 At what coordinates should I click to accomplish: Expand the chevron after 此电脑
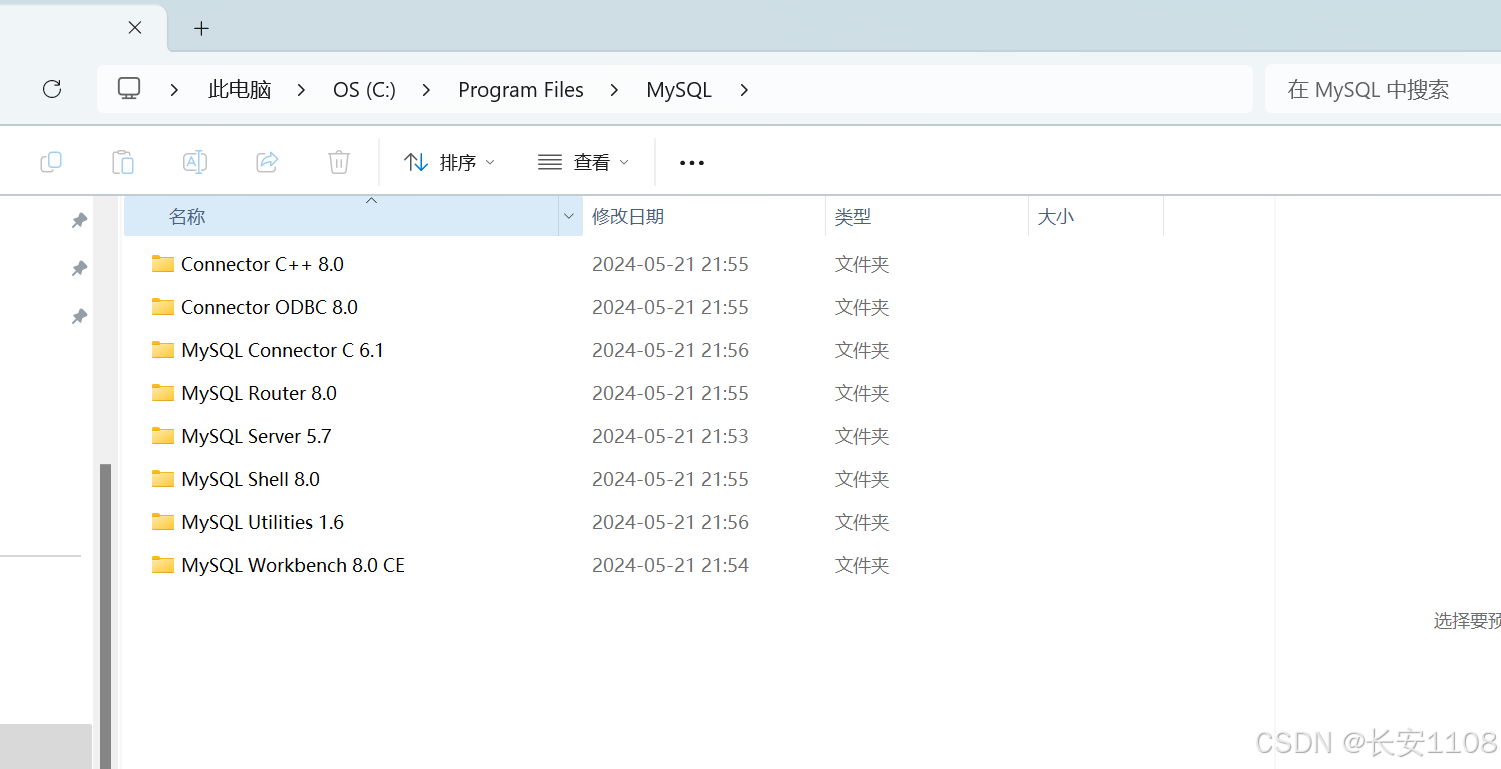(301, 90)
